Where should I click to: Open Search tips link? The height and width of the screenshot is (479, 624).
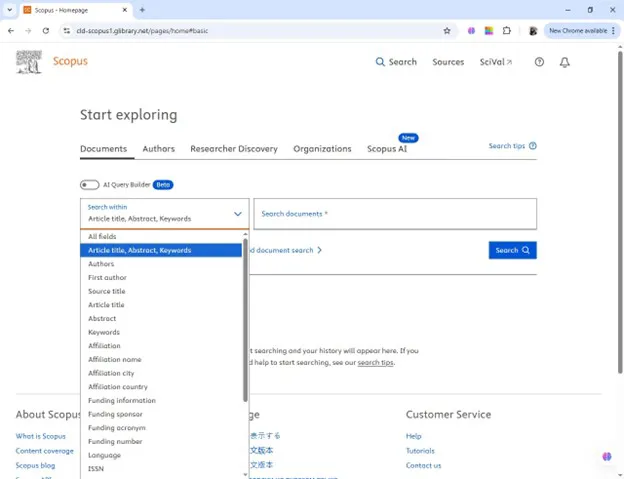(507, 146)
